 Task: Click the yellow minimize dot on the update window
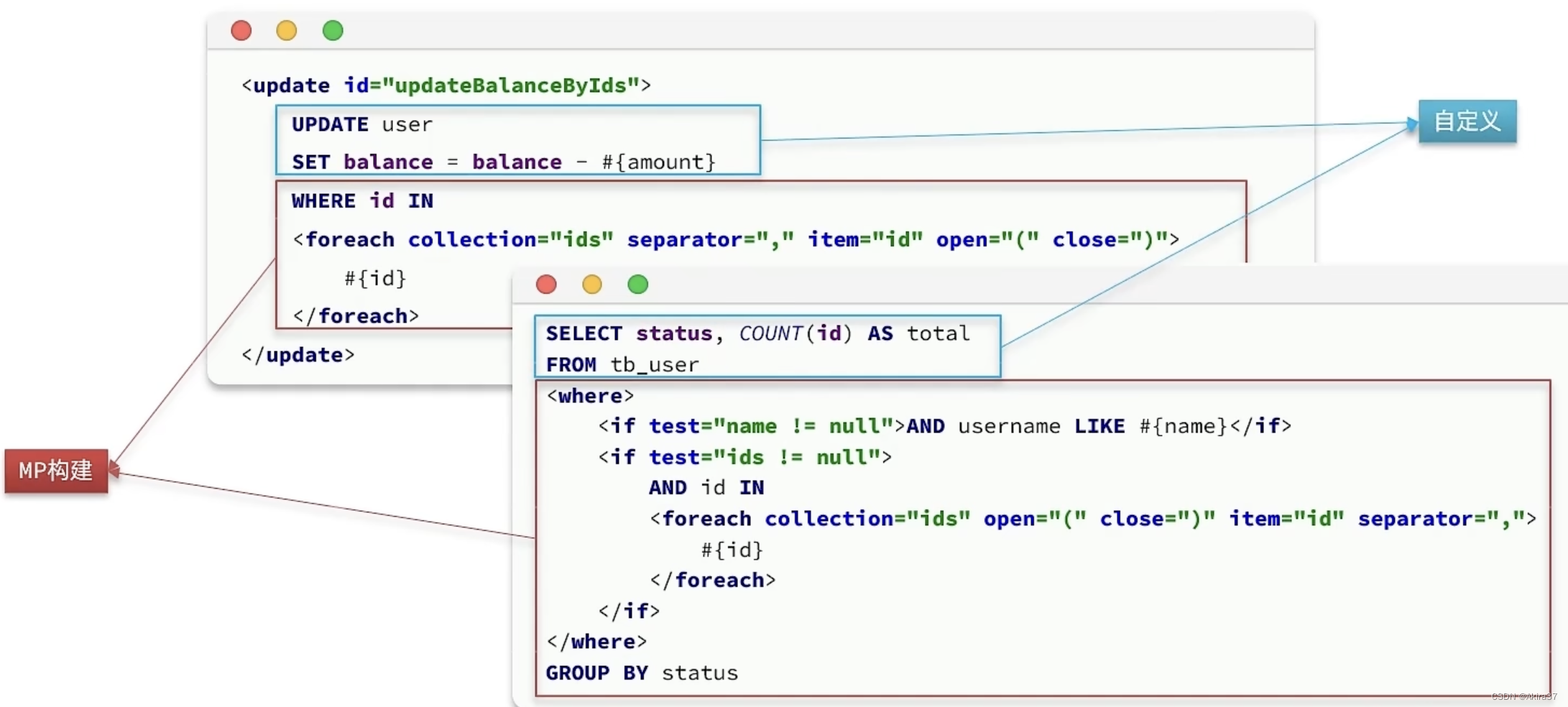(287, 31)
